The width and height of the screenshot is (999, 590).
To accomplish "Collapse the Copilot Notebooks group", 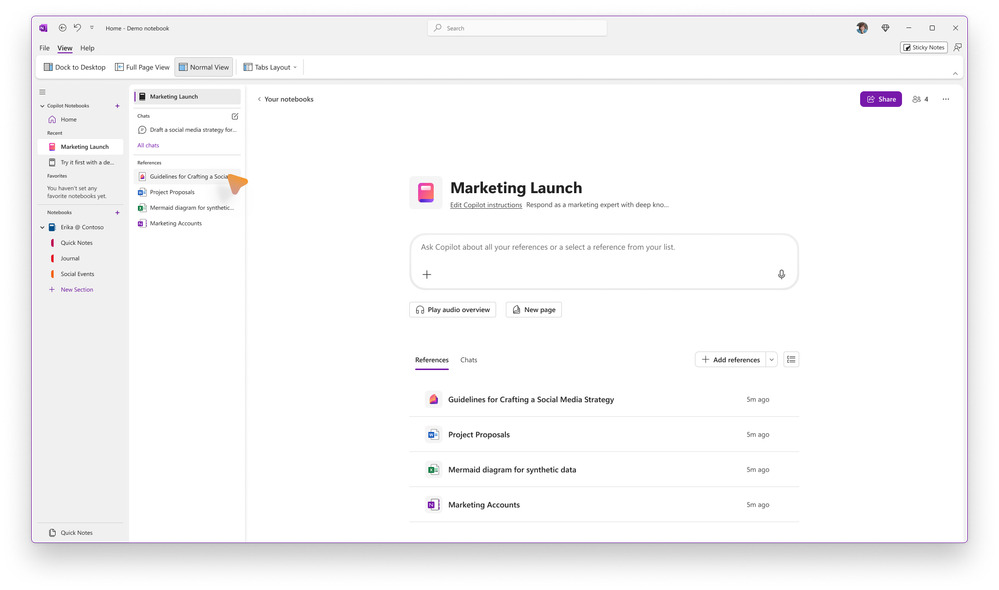I will [x=42, y=106].
